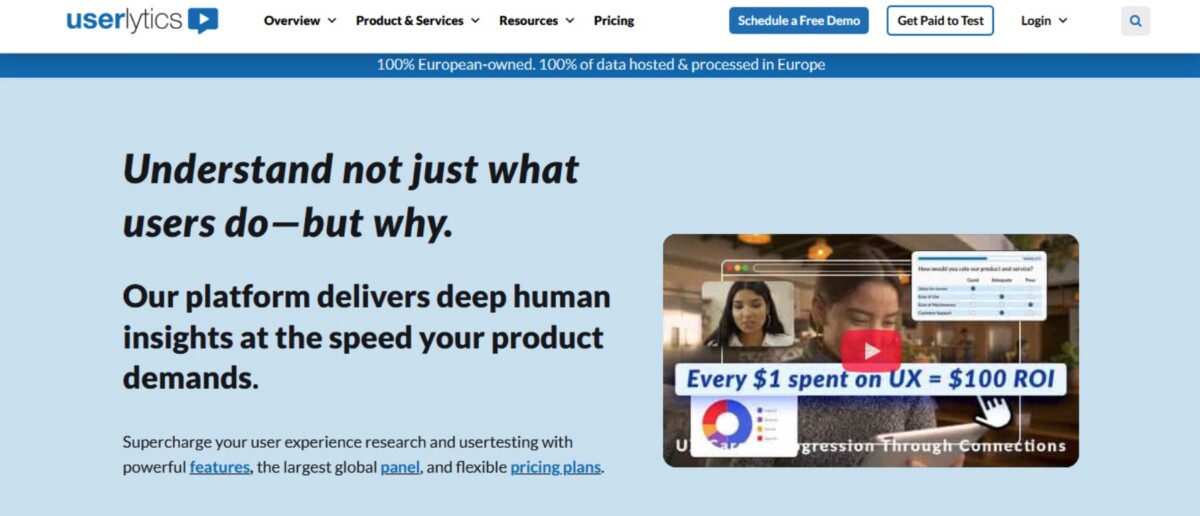Image resolution: width=1200 pixels, height=516 pixels.
Task: Click the 100% European-owned banner bar
Action: (600, 65)
